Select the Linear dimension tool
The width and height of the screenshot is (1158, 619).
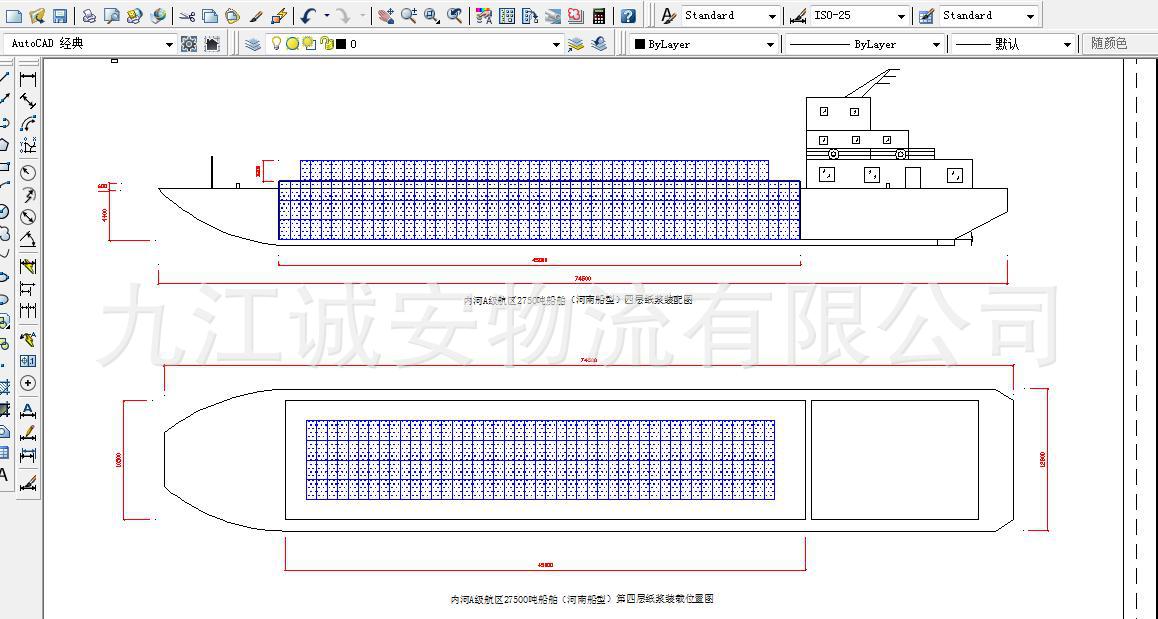point(28,79)
